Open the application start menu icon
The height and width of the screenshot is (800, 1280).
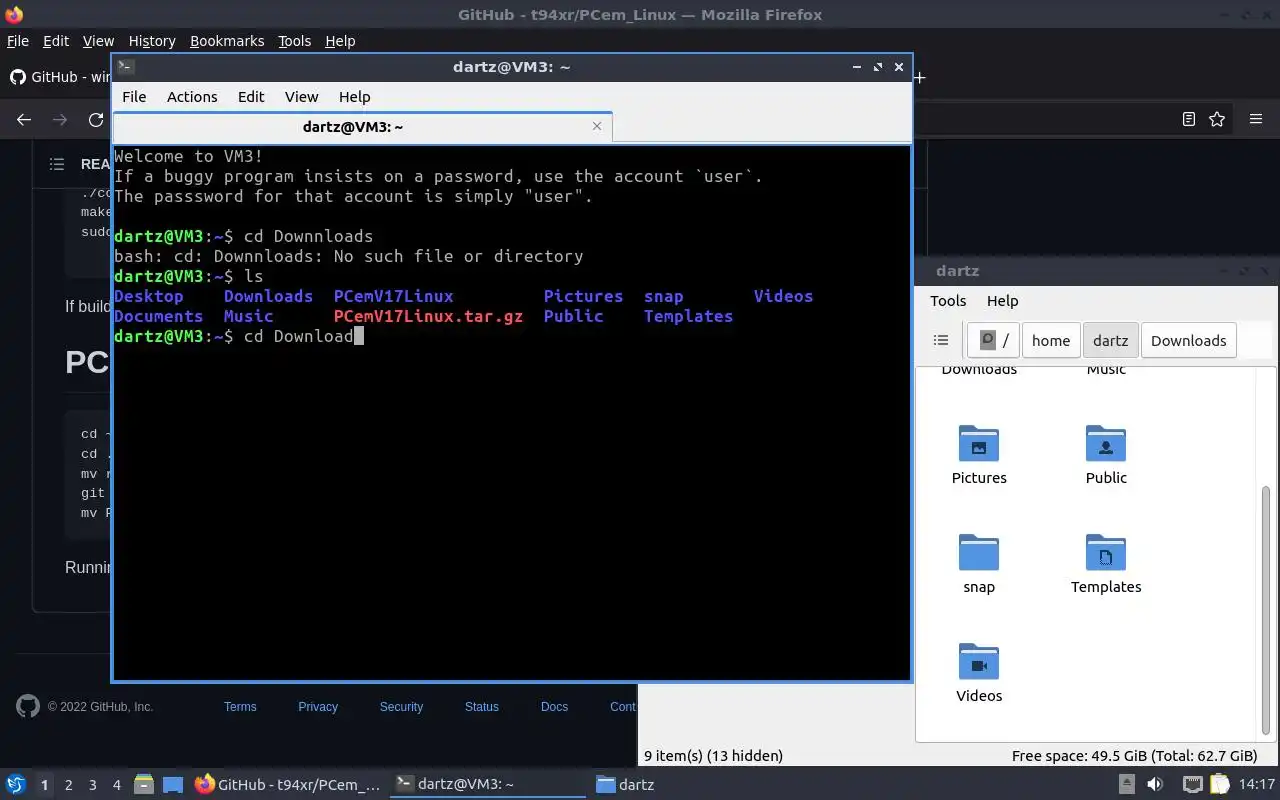[15, 784]
